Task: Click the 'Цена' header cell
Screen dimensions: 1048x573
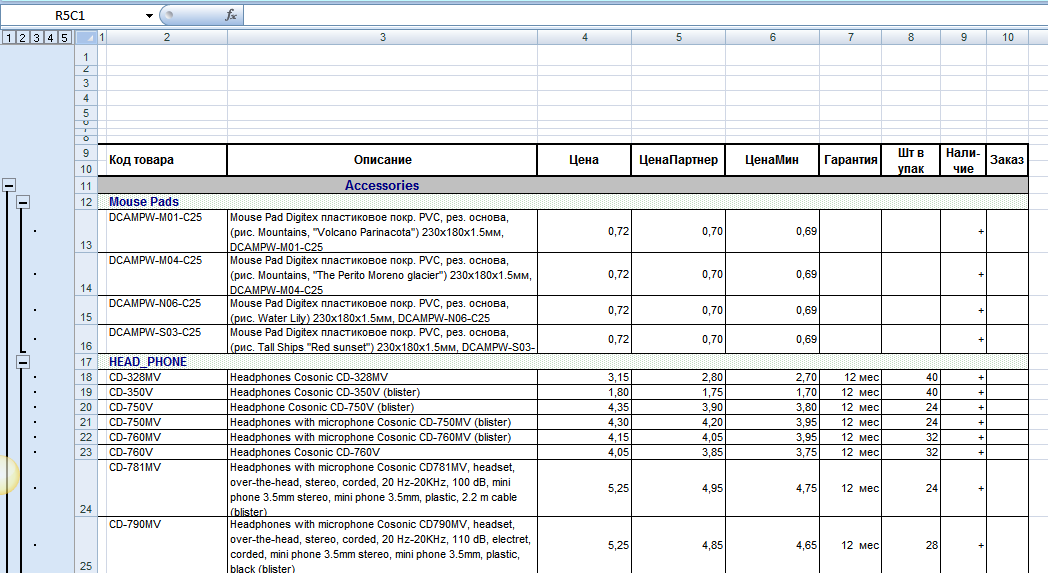Action: [584, 160]
